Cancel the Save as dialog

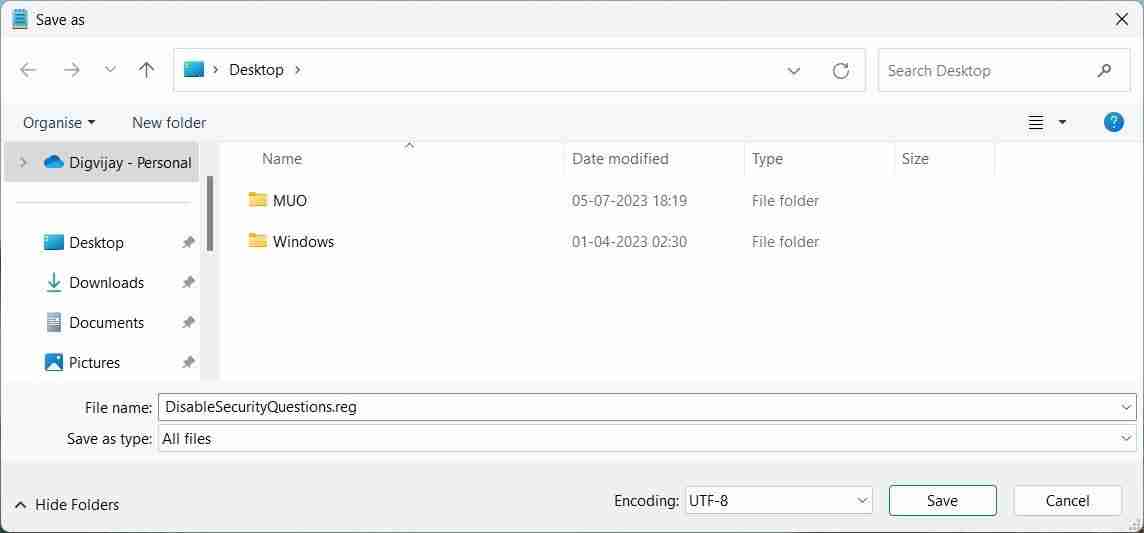click(1067, 500)
